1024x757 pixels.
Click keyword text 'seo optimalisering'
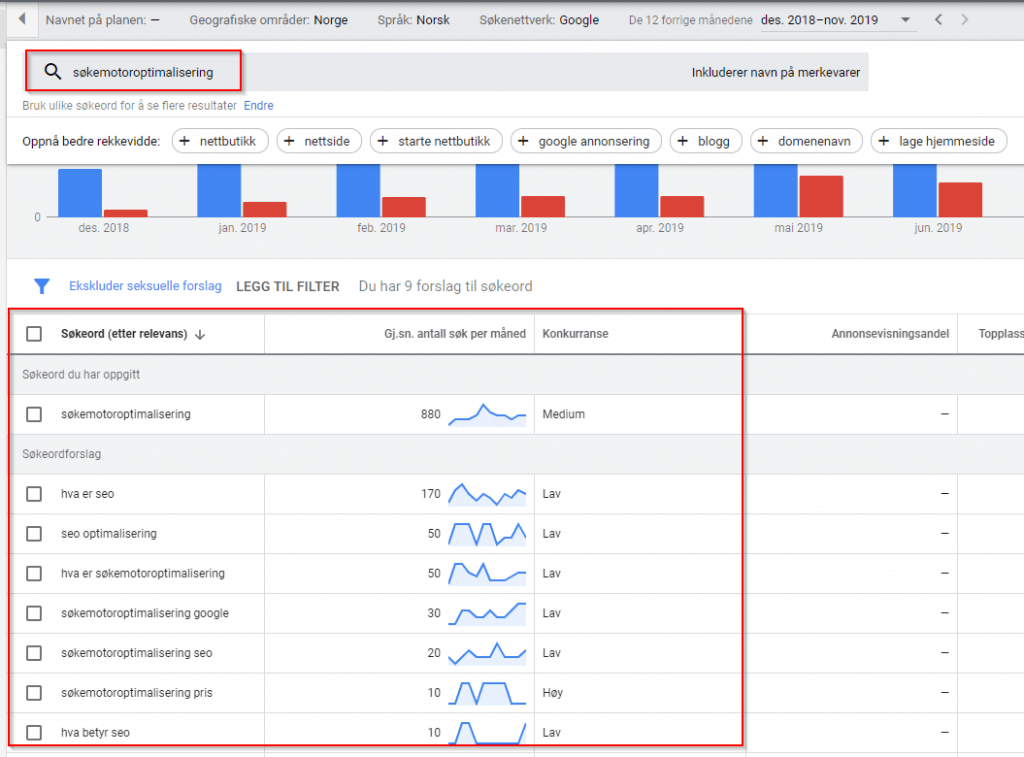pos(109,534)
